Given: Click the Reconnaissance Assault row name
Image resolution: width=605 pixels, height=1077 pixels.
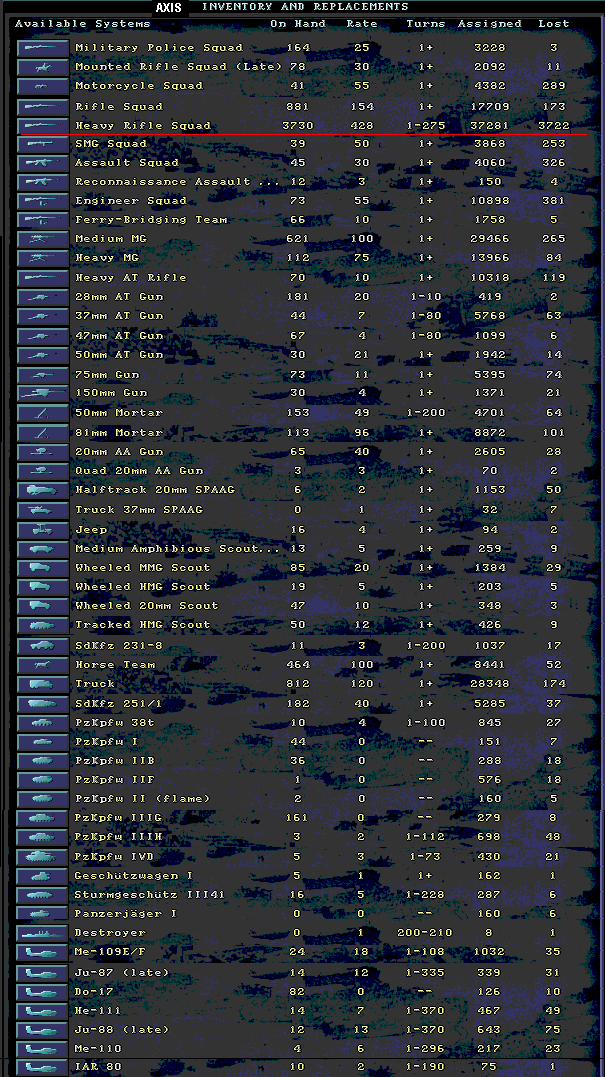Looking at the screenshot, I should click(178, 182).
